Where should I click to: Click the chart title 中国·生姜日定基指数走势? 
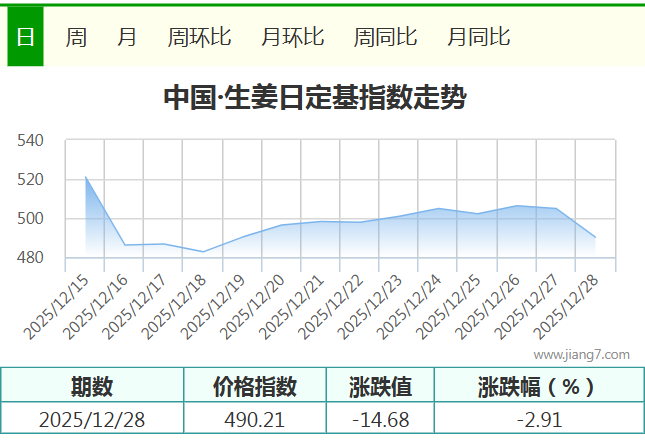[x=315, y=98]
